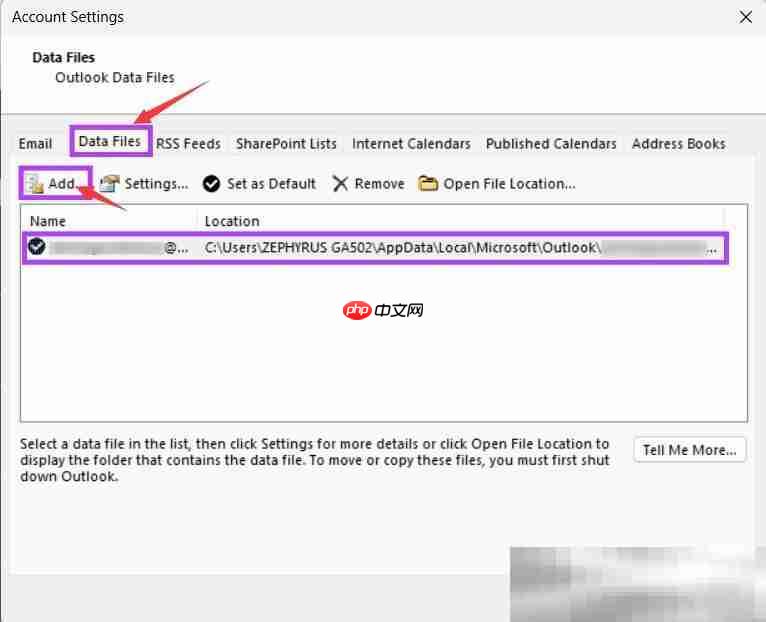Switch to the Published Calendars tab
The image size is (766, 622).
tap(551, 144)
